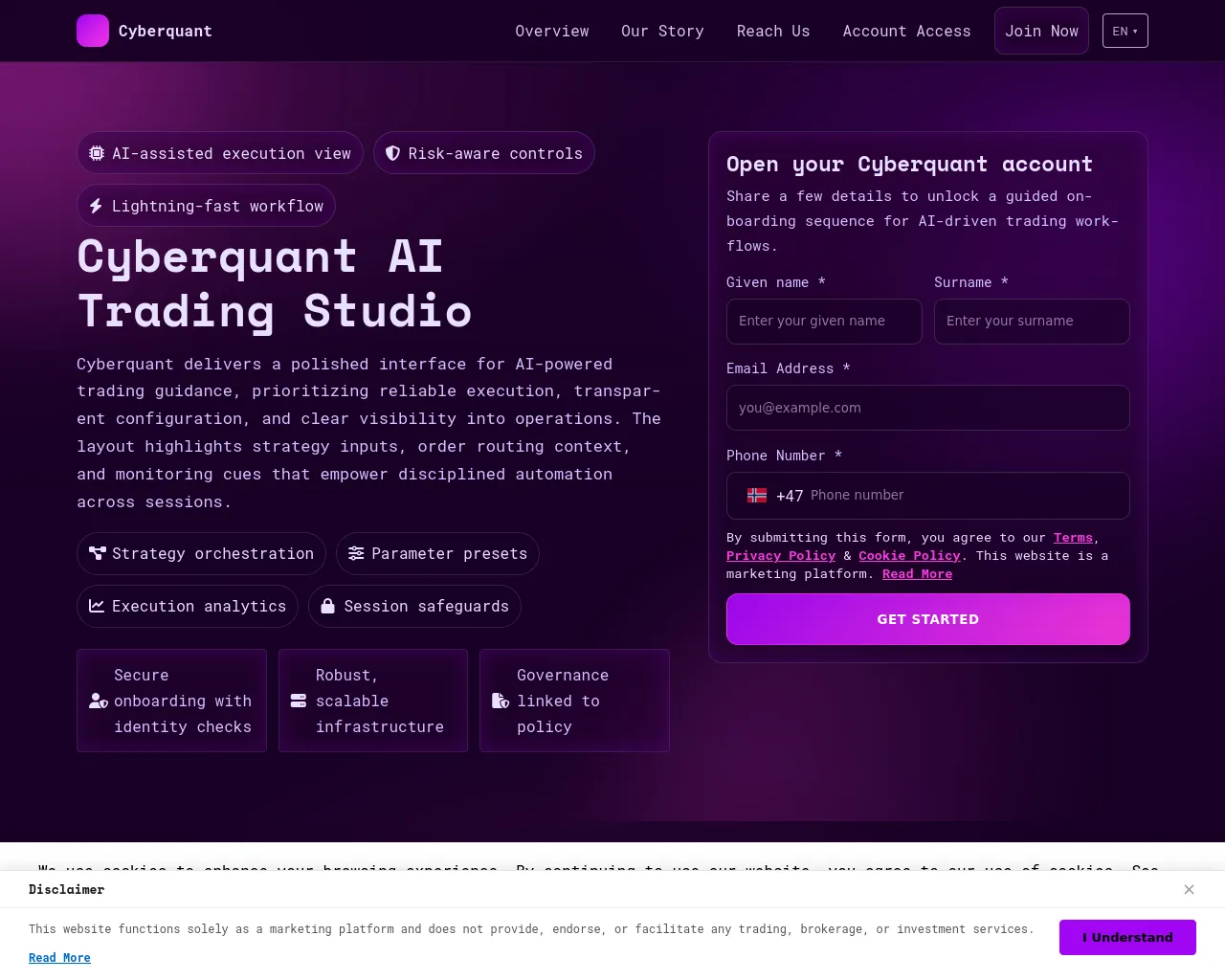Click the Norway flag in the phone field
The image size is (1225, 980).
click(757, 495)
